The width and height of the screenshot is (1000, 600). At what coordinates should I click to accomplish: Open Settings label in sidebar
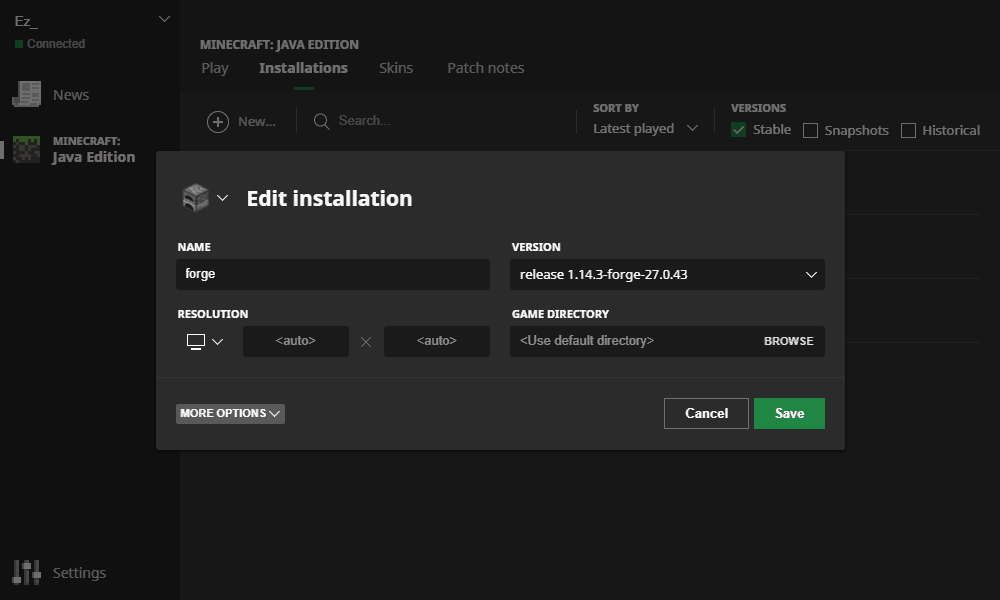79,573
